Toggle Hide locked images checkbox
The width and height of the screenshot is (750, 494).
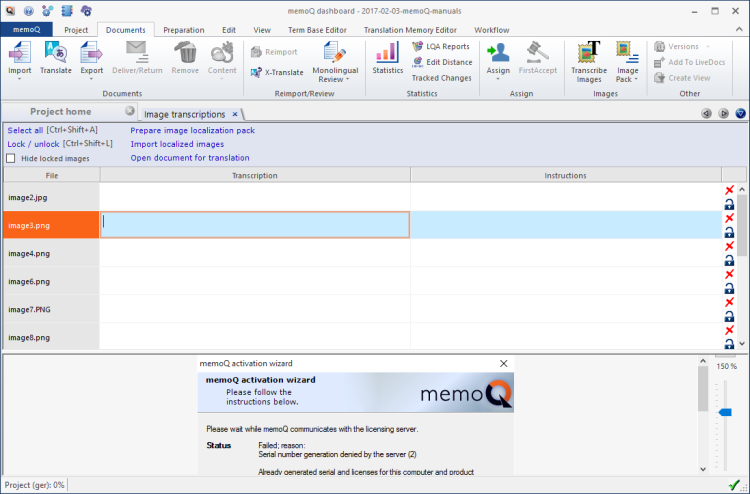click(11, 158)
